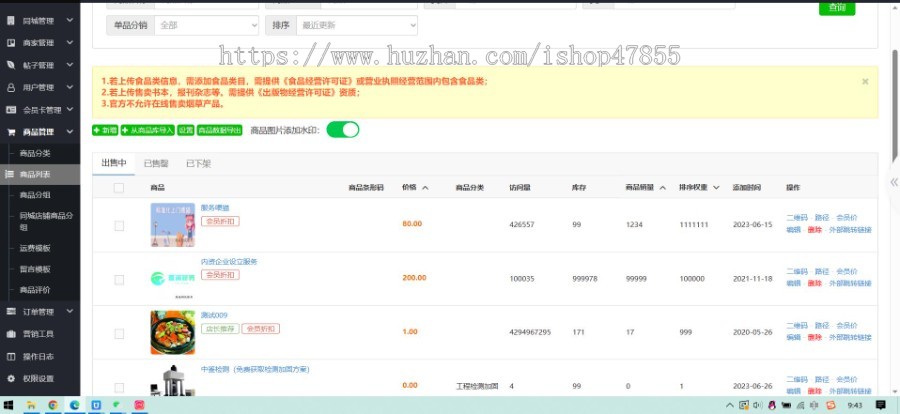Click the 权限设置 gear icon

11,378
